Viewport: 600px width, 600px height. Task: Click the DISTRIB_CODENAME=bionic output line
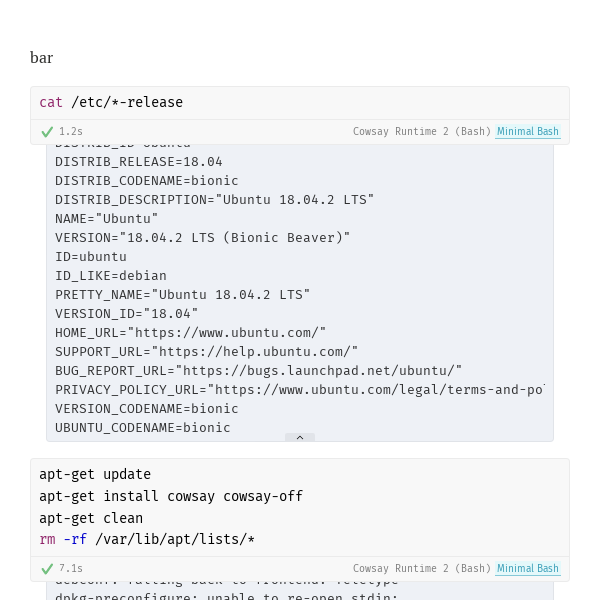click(x=146, y=180)
